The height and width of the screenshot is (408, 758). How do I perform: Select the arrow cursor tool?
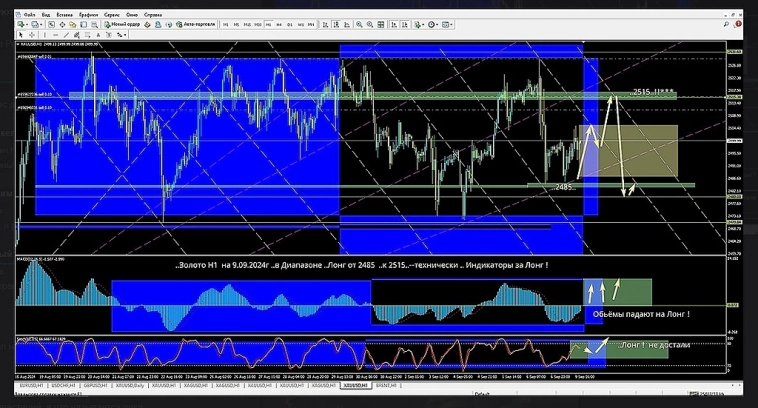(x=20, y=35)
